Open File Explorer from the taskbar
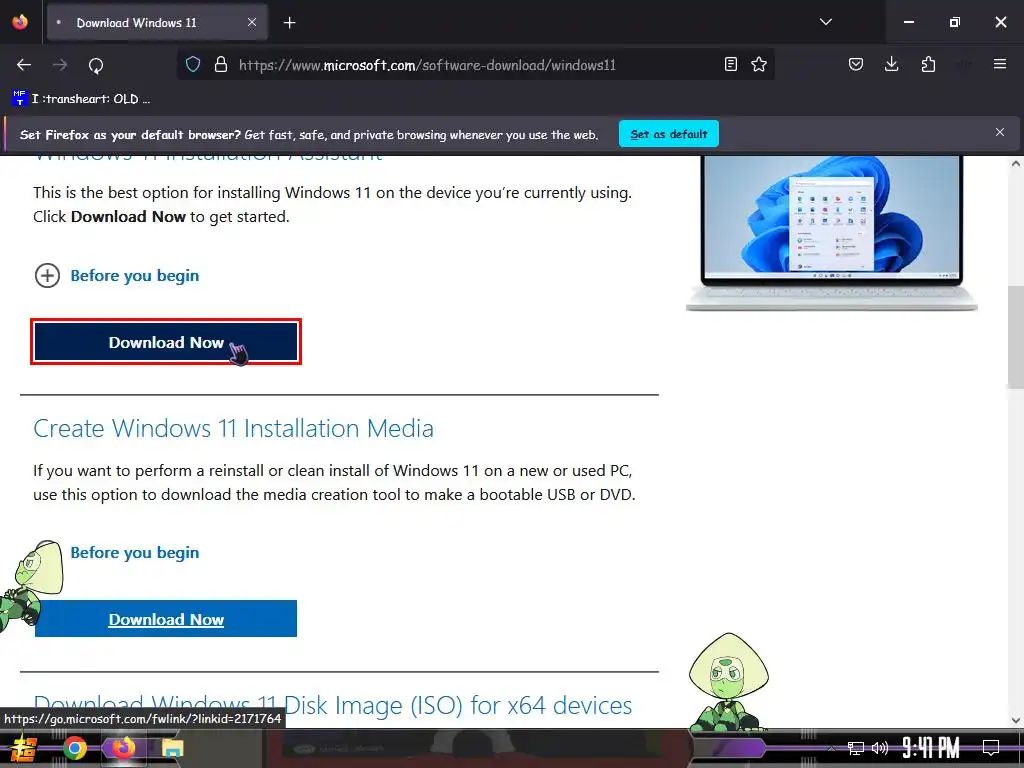The width and height of the screenshot is (1024, 768). 172,748
